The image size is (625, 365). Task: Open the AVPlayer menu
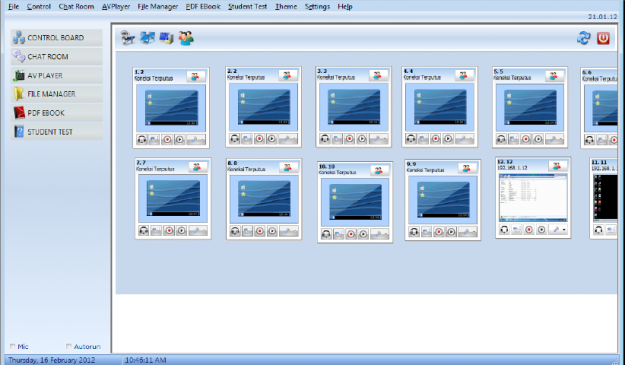(116, 7)
